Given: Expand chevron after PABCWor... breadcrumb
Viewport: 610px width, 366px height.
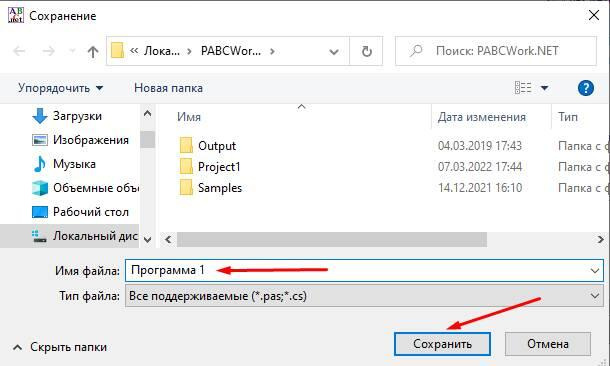Looking at the screenshot, I should [272, 51].
